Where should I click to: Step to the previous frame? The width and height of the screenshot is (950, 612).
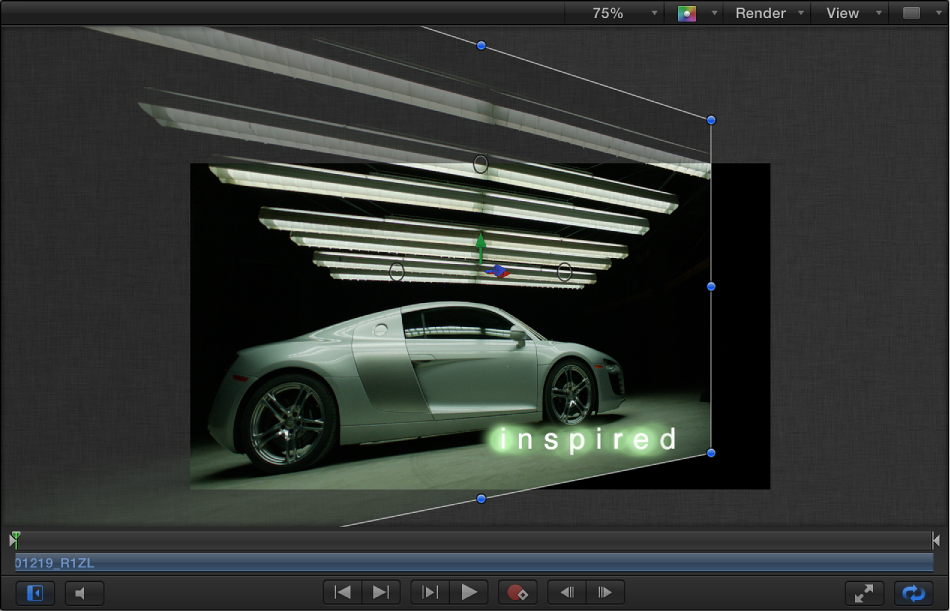(566, 593)
